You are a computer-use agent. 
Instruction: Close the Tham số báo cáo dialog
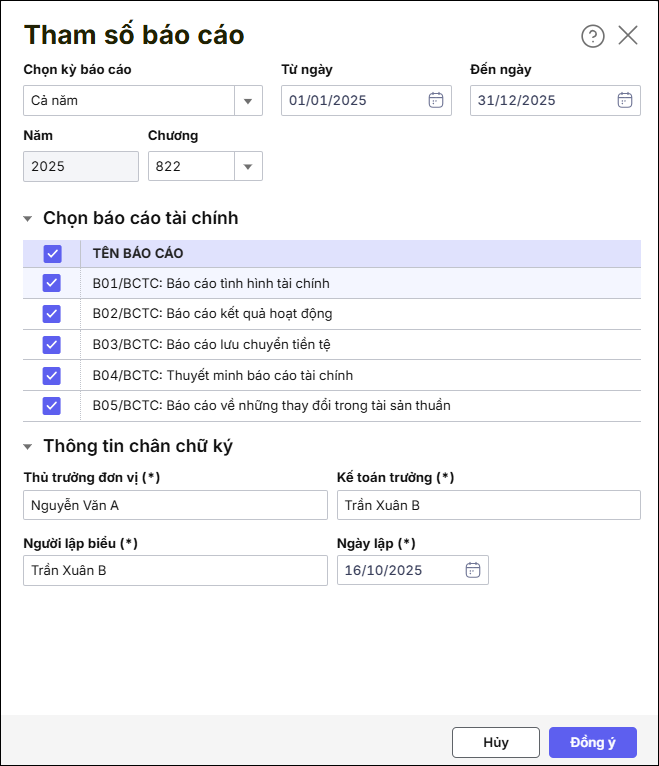pos(628,36)
